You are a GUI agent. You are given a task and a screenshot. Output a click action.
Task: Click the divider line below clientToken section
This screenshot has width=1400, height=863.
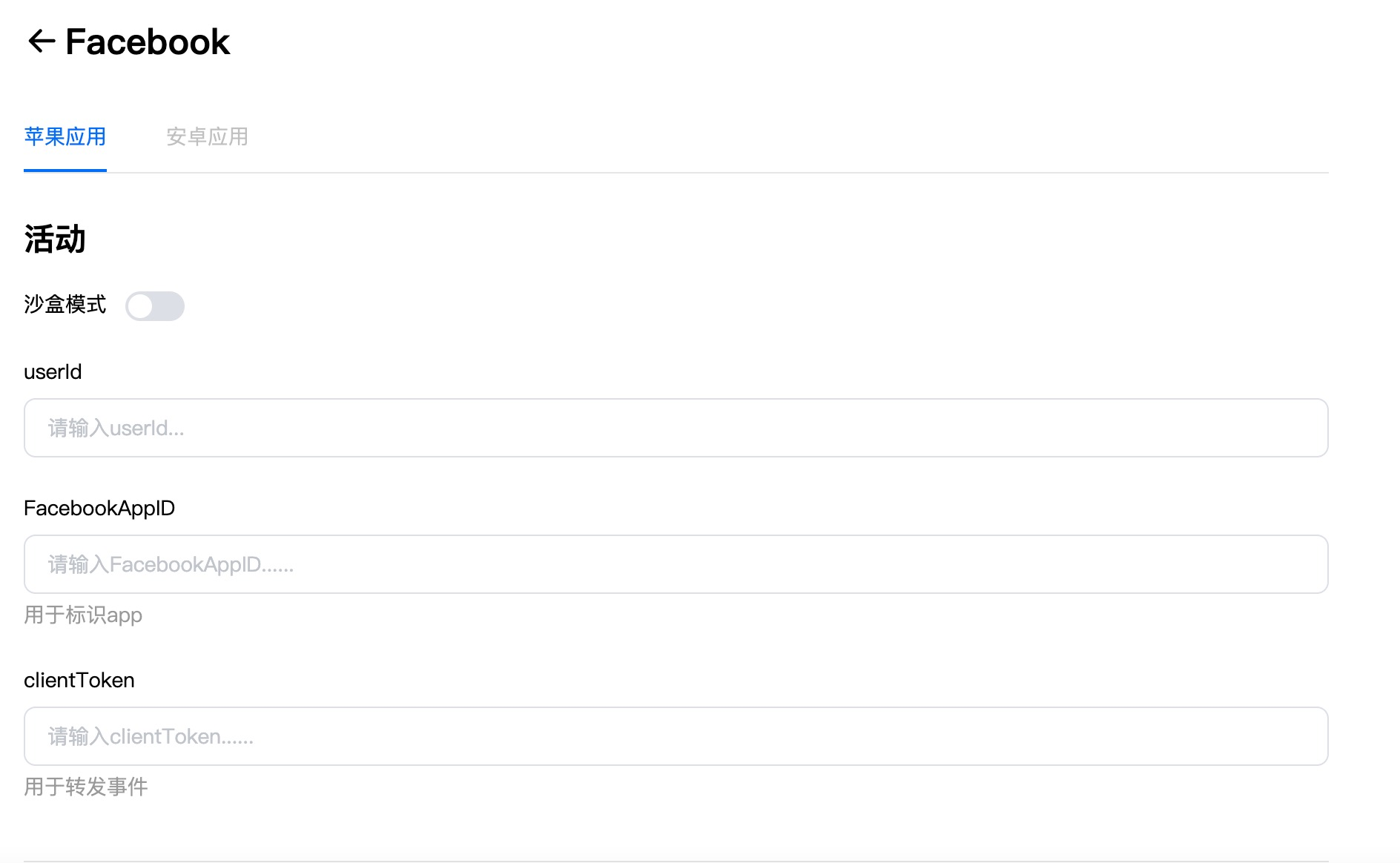pyautogui.click(x=676, y=861)
